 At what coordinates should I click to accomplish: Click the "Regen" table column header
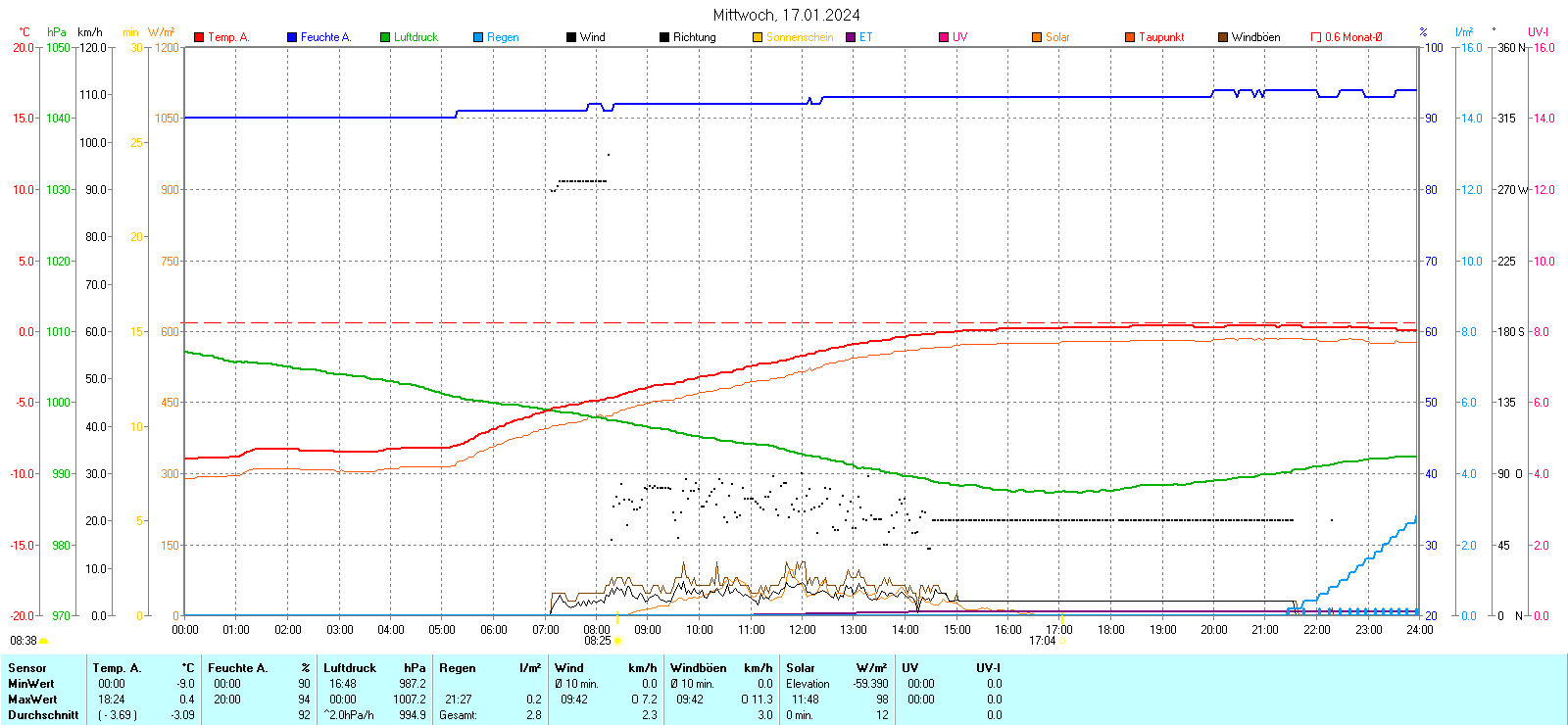(458, 668)
